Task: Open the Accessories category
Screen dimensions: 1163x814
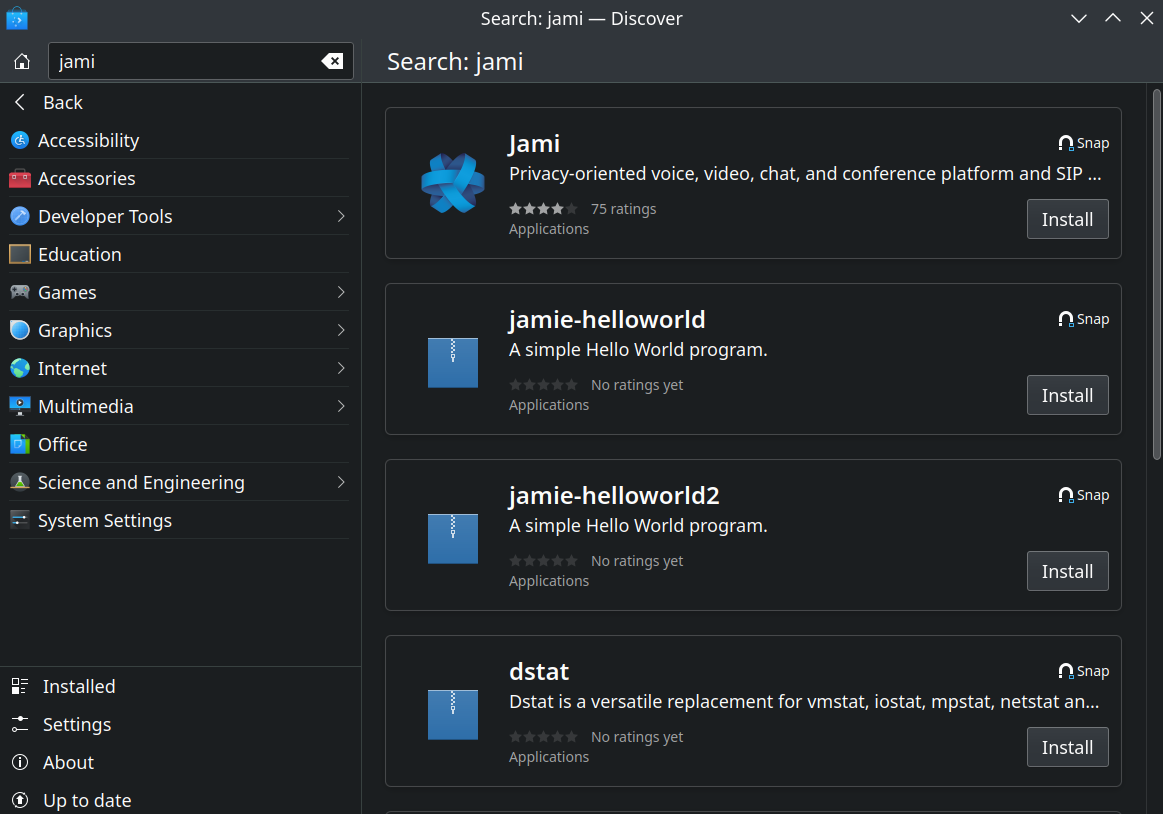Action: [179, 178]
